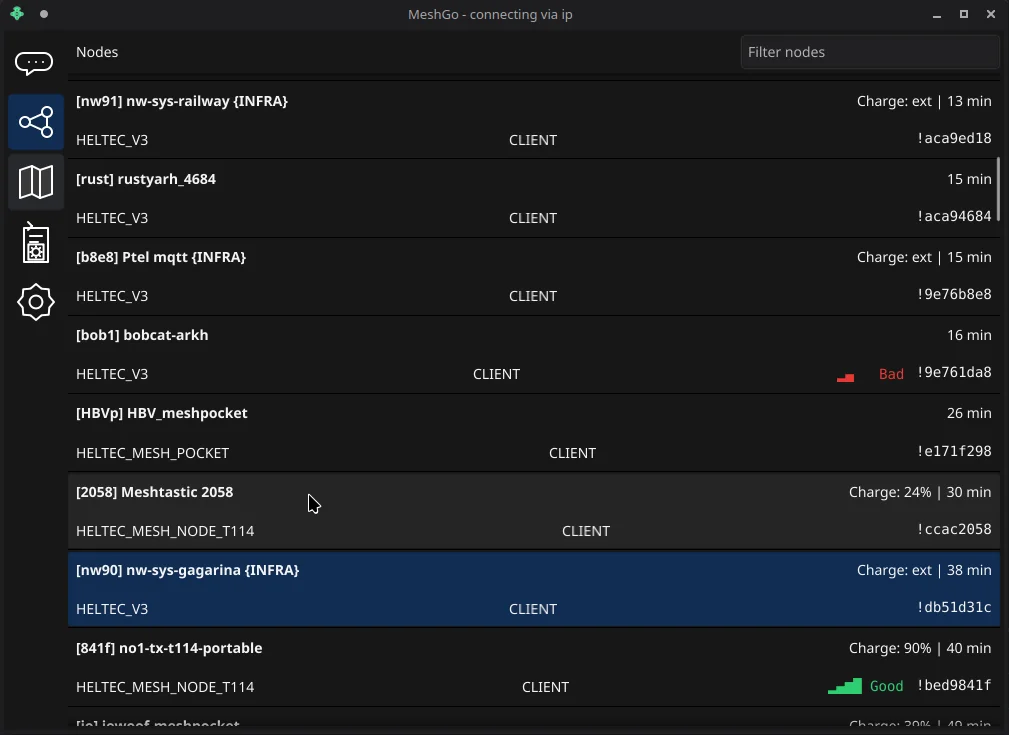Click HELTEC_MESH_NODE_T114 under no1-tx-t114-portable
1009x735 pixels.
click(165, 687)
